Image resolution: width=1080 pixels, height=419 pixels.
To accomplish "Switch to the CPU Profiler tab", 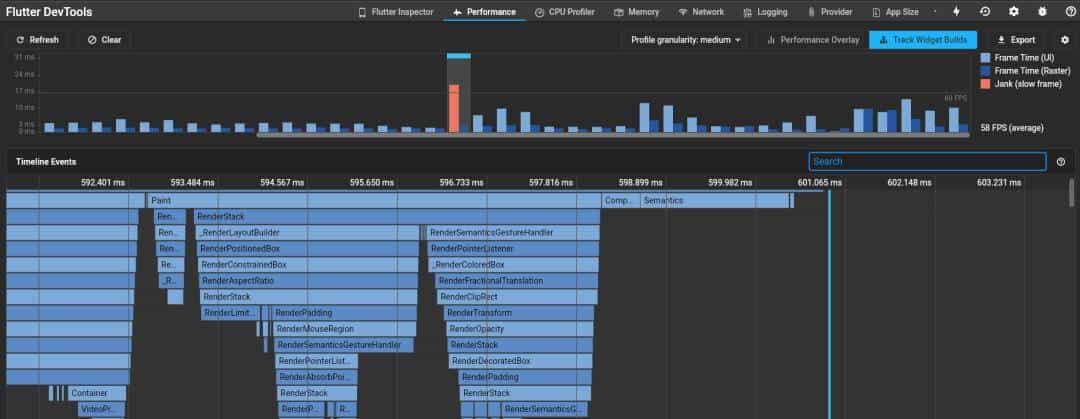I will point(564,12).
